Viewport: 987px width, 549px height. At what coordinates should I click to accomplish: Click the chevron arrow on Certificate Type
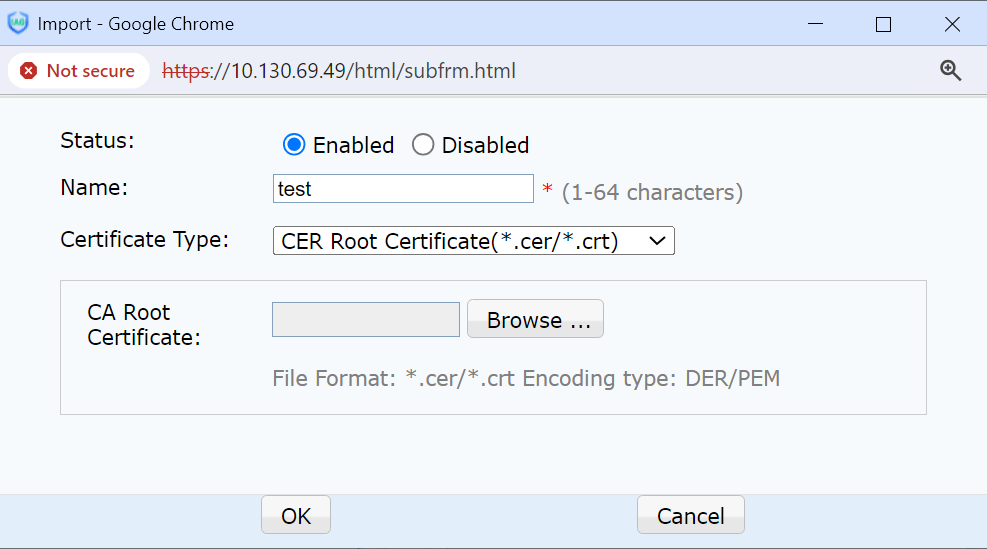coord(657,241)
